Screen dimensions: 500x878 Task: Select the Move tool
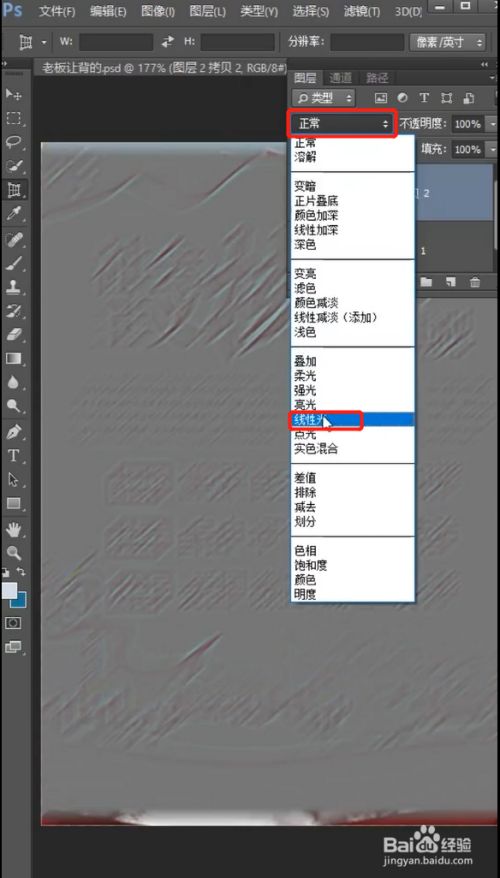click(13, 94)
